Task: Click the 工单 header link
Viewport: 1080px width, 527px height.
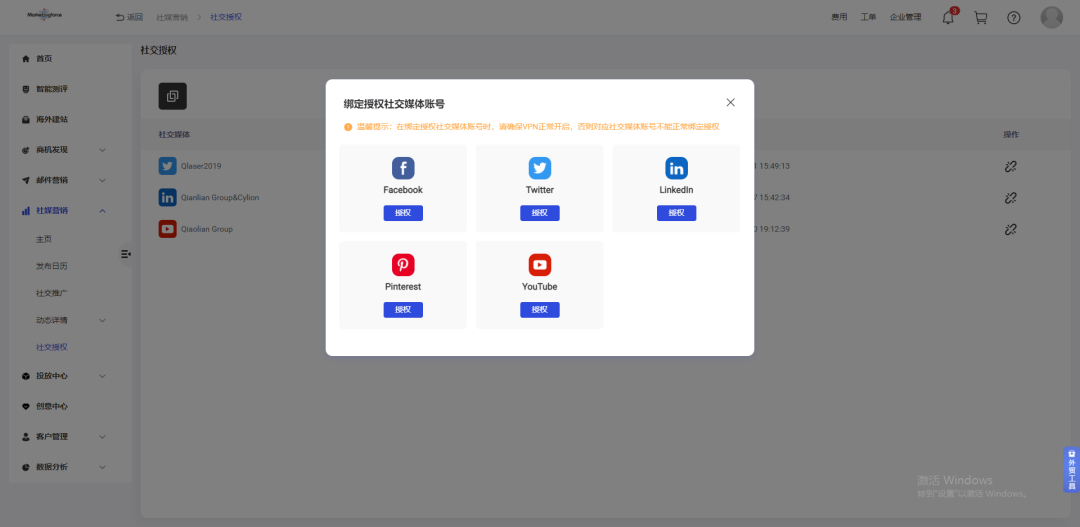Action: coord(869,17)
